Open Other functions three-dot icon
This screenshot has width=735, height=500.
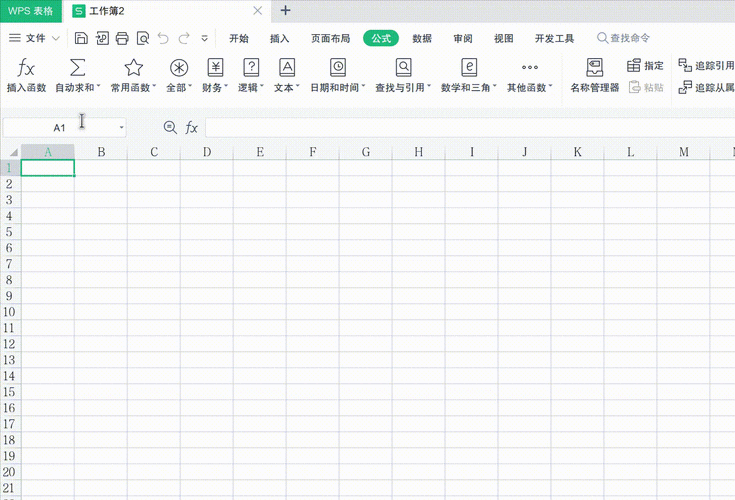530,67
